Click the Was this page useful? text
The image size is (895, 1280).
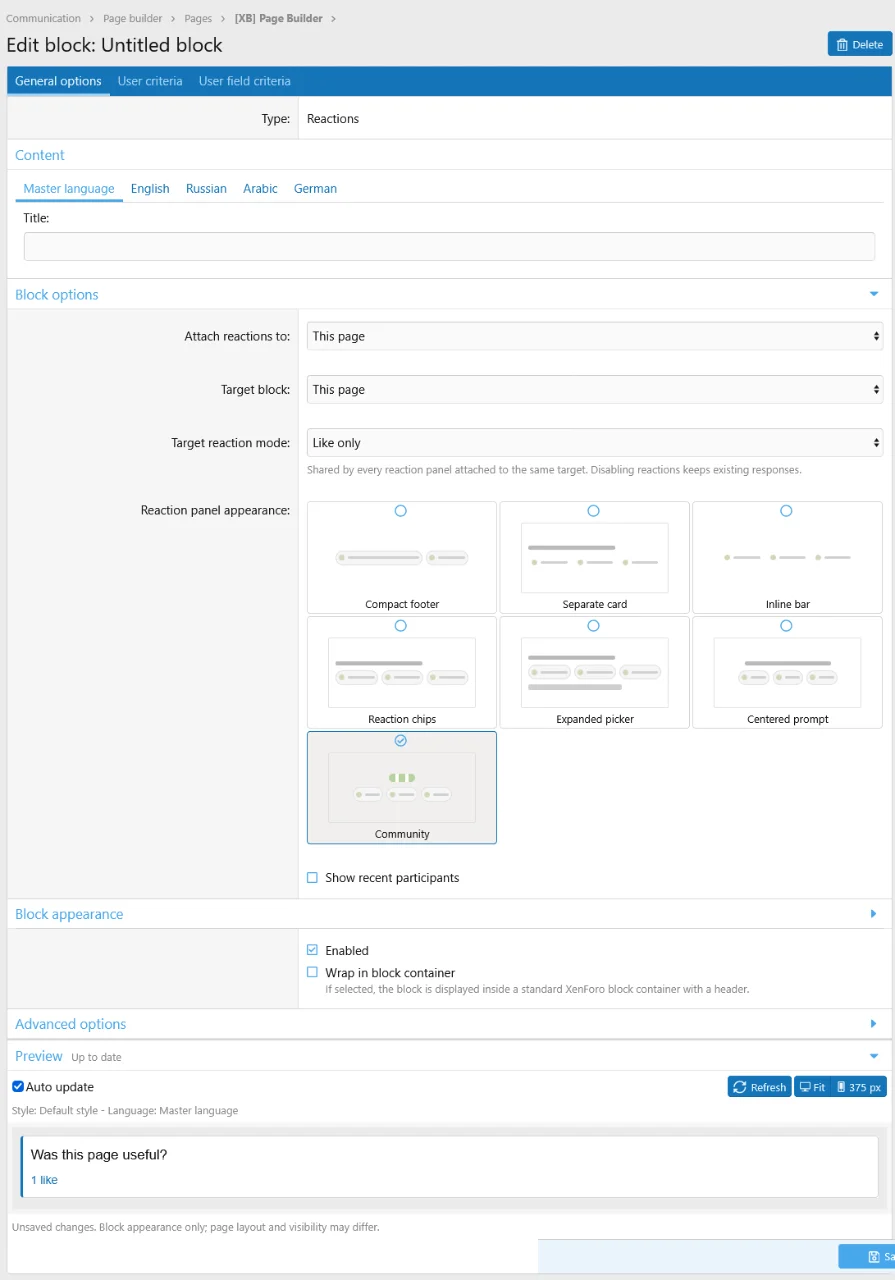click(x=99, y=1154)
